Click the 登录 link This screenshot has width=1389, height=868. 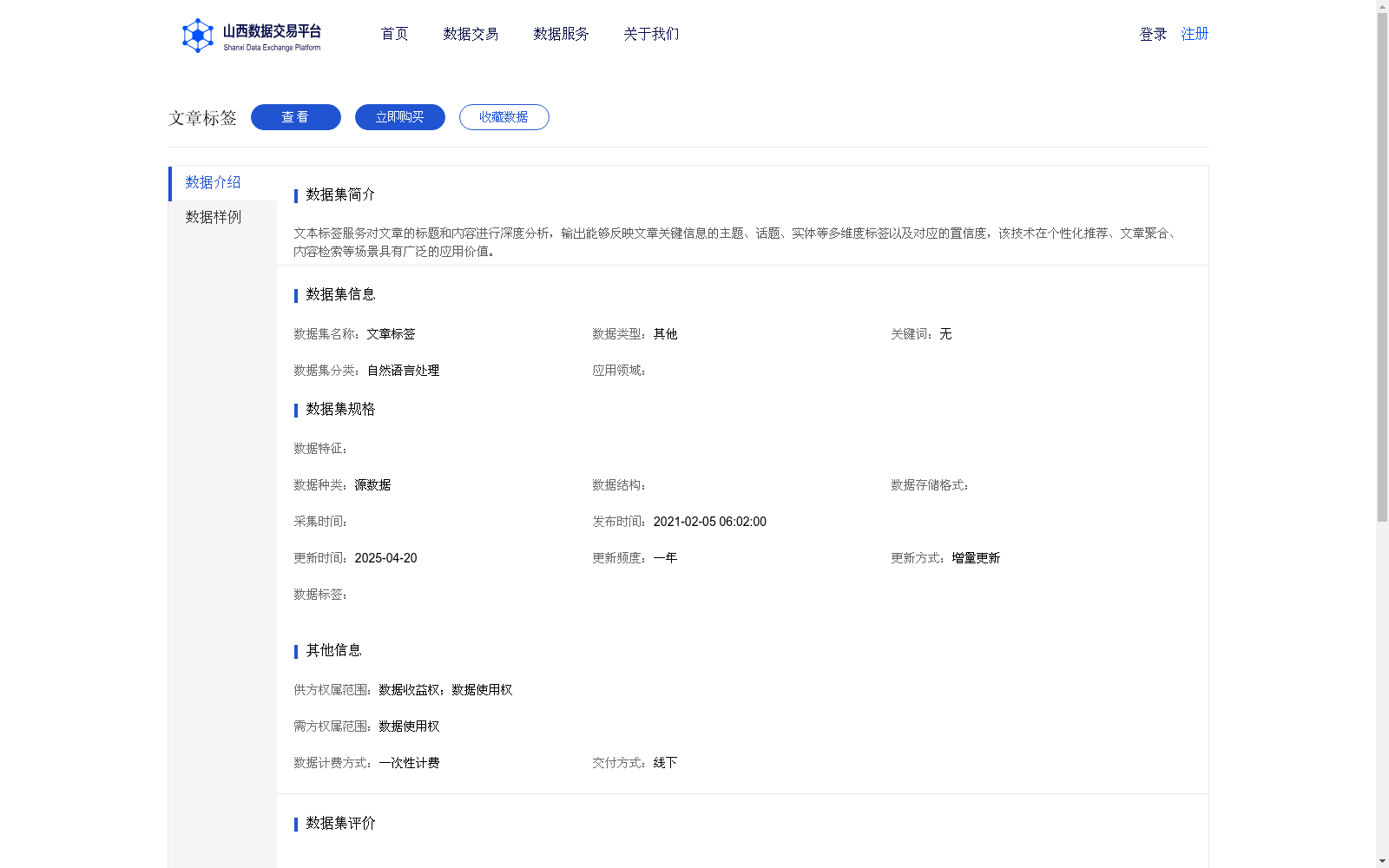[1153, 34]
